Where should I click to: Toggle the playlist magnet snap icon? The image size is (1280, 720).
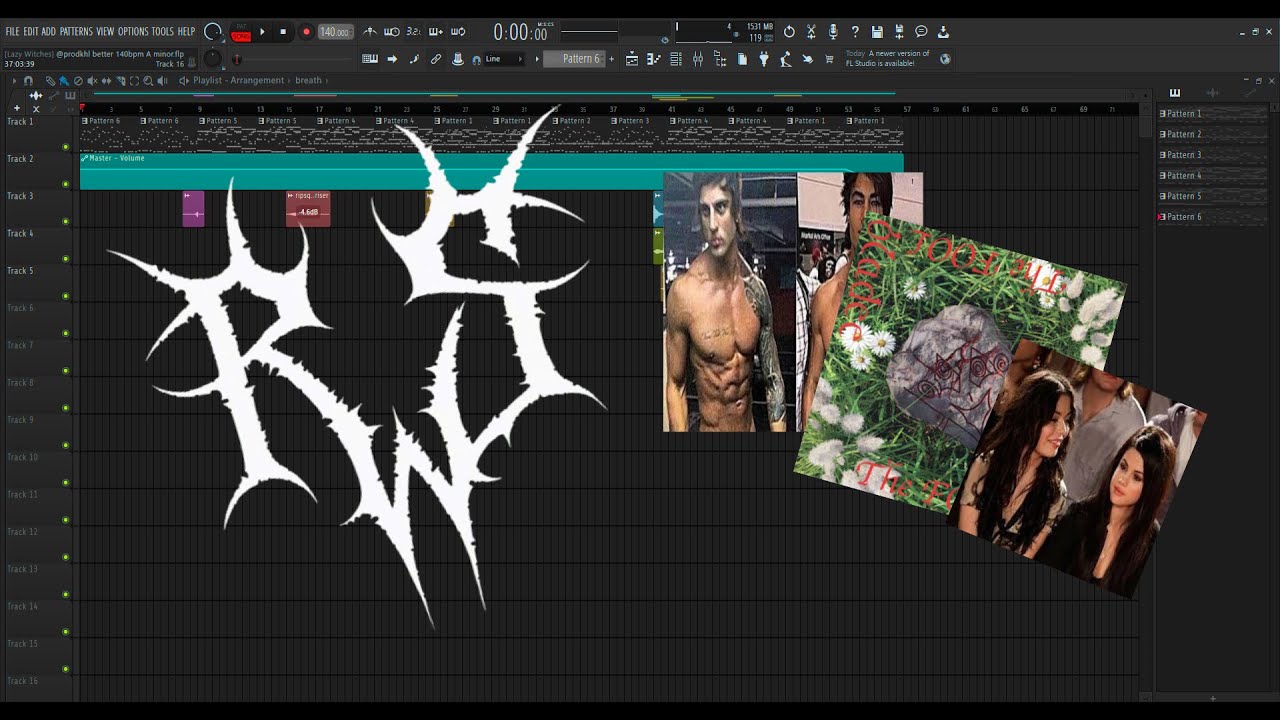(28, 80)
